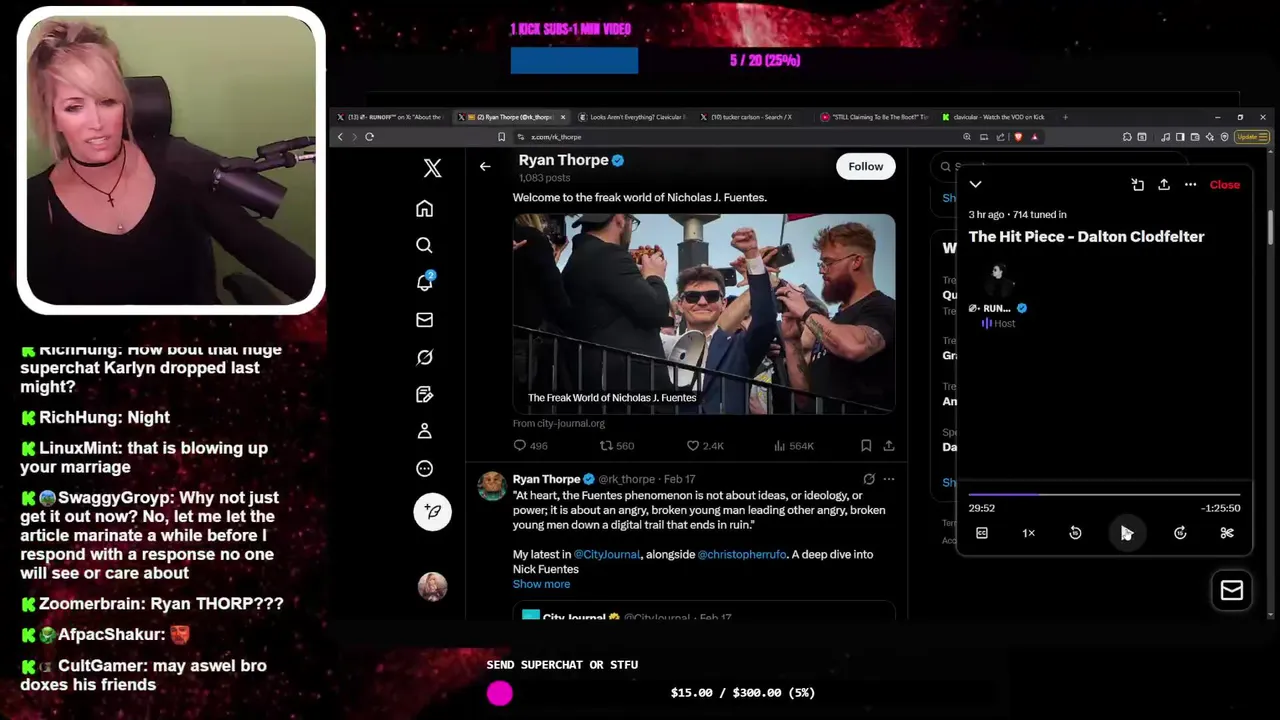Open Messages envelope in X sidebar
Viewport: 1280px width, 720px height.
click(424, 320)
